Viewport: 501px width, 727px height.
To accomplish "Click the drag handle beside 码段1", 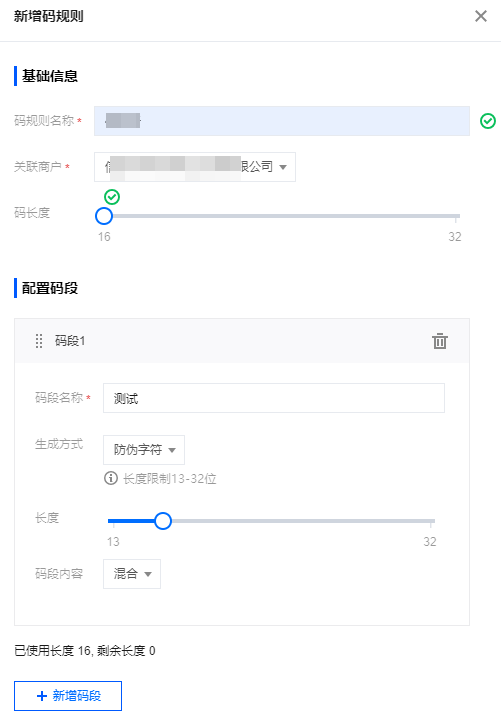I will (x=39, y=341).
